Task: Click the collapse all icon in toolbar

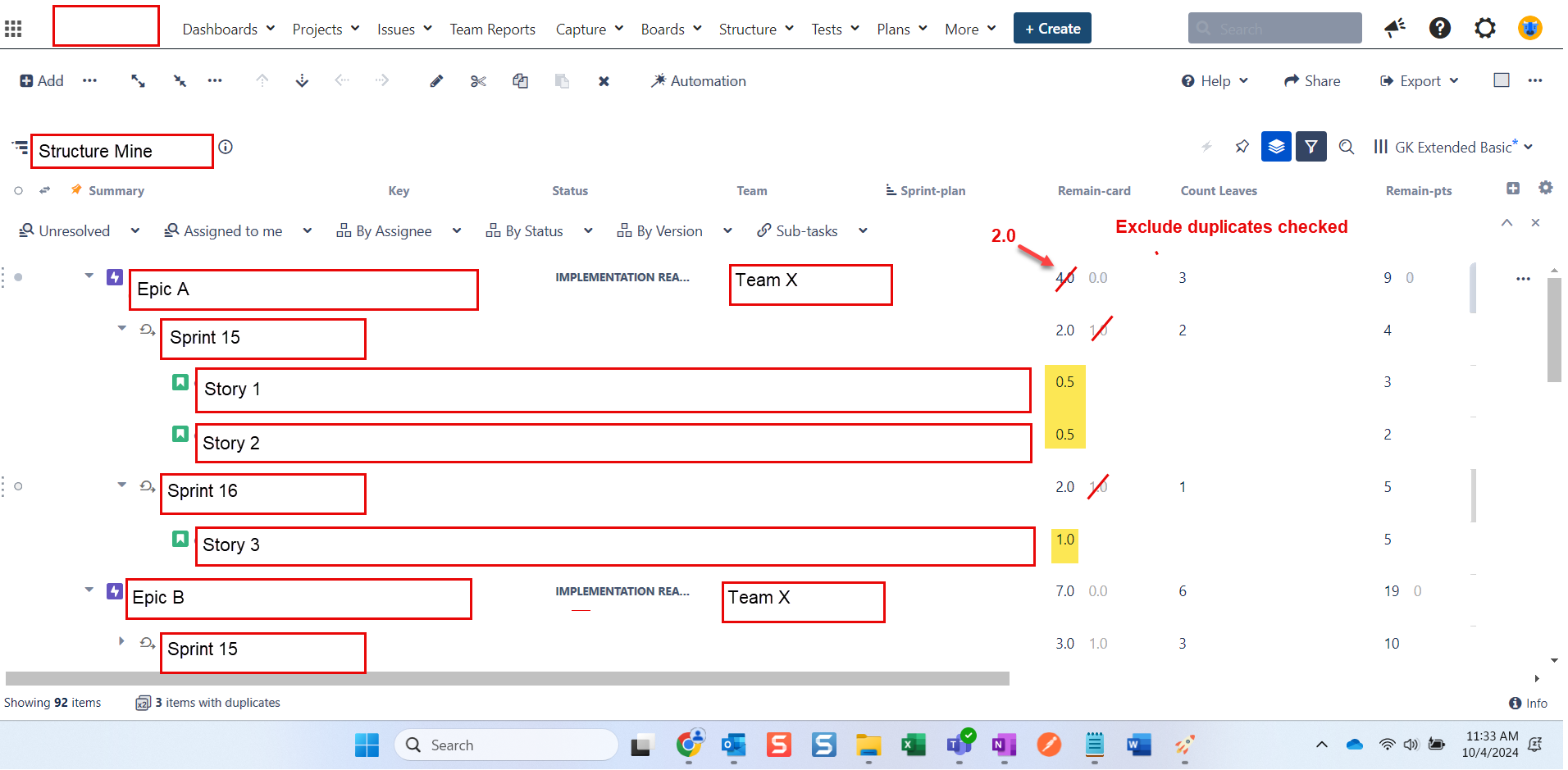Action: point(180,80)
